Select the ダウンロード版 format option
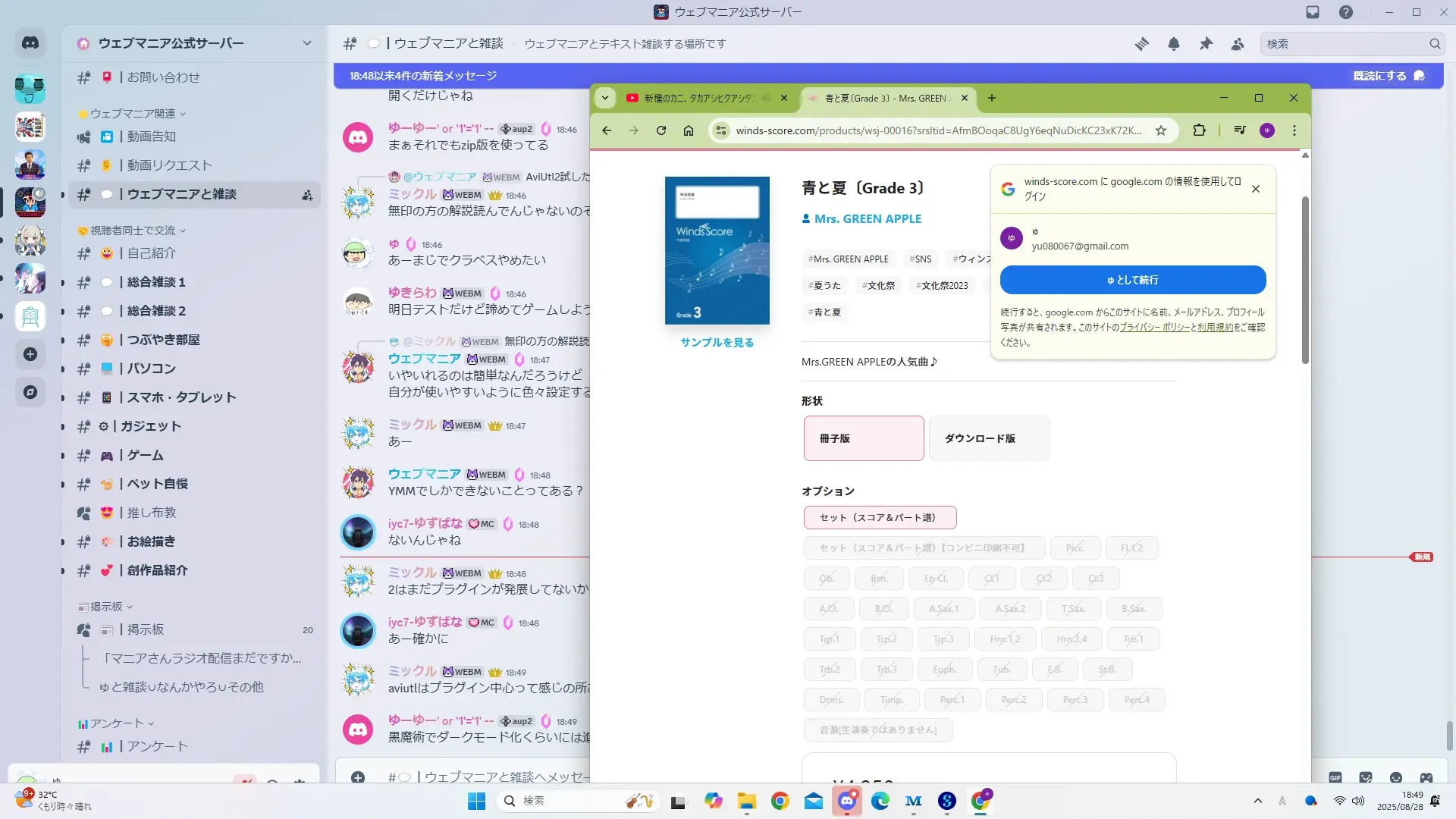Image resolution: width=1456 pixels, height=819 pixels. click(x=988, y=438)
